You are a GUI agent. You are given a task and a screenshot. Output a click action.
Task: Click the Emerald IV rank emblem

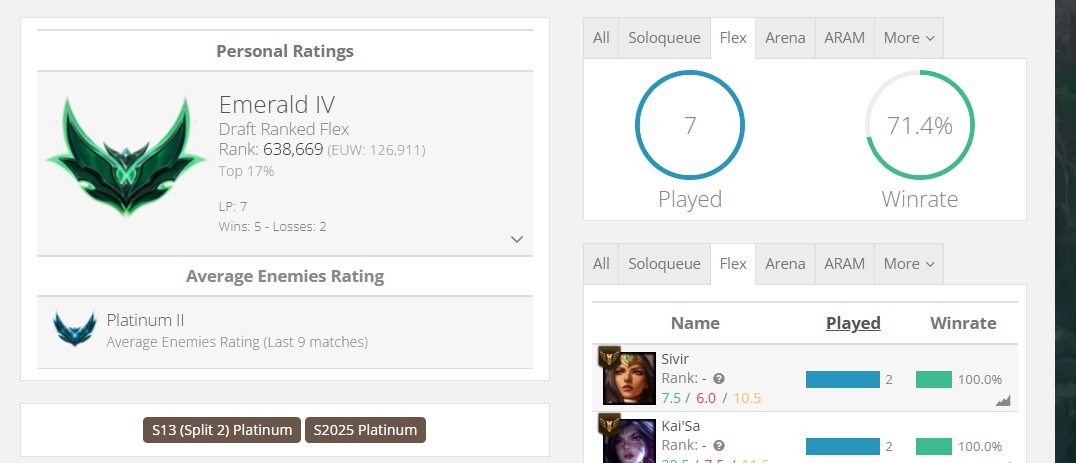pyautogui.click(x=126, y=157)
